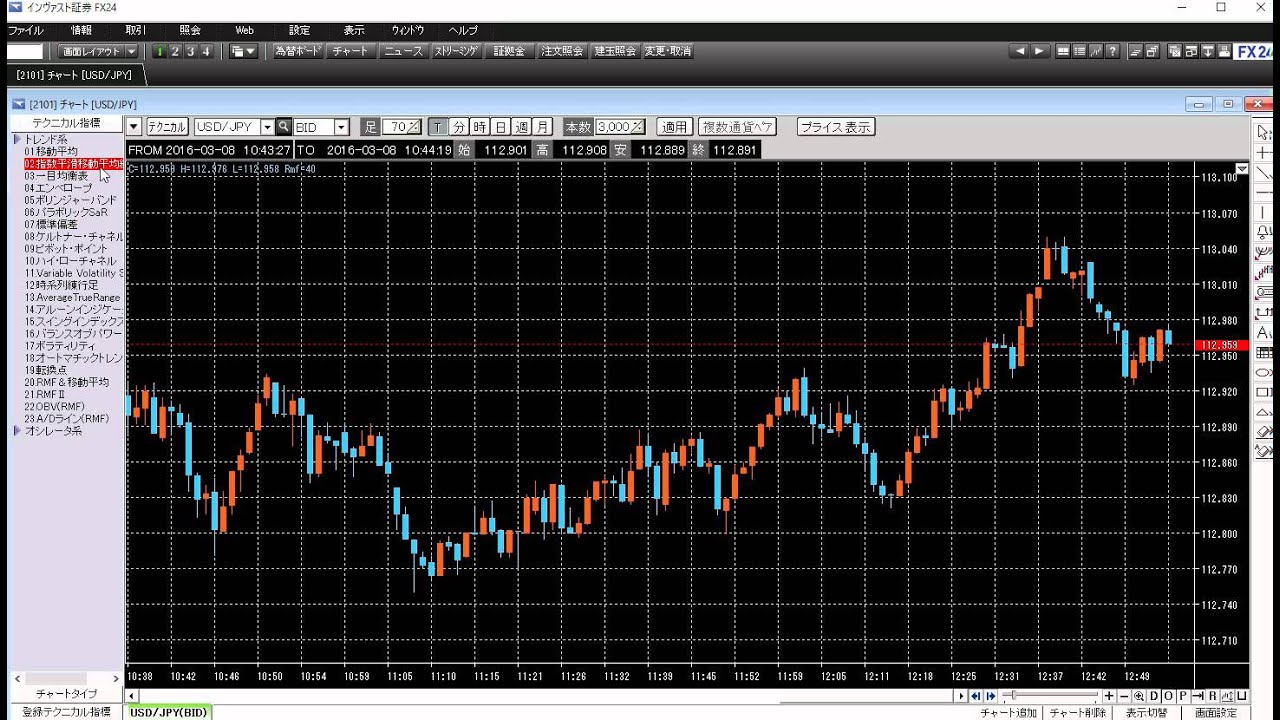Select the triangle drawing tool
Screen dimensions: 1280x720
coord(1264,412)
